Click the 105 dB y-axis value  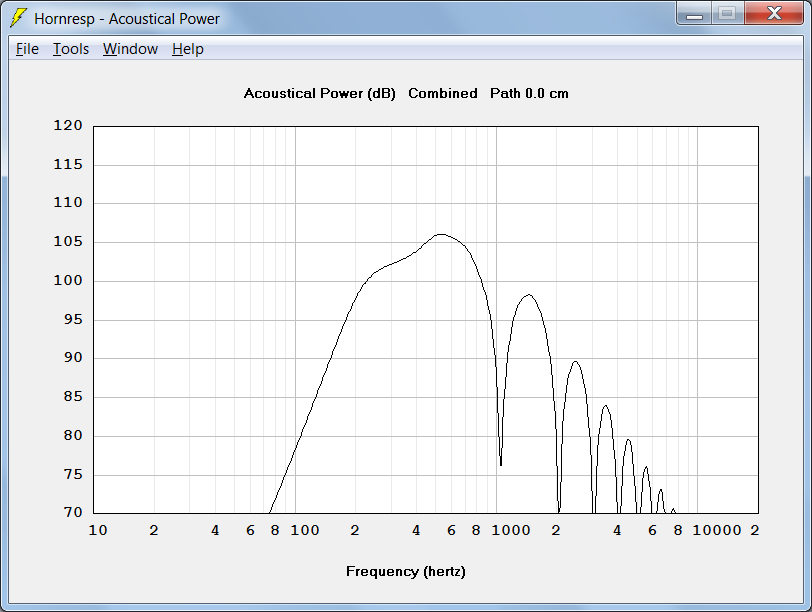point(68,241)
